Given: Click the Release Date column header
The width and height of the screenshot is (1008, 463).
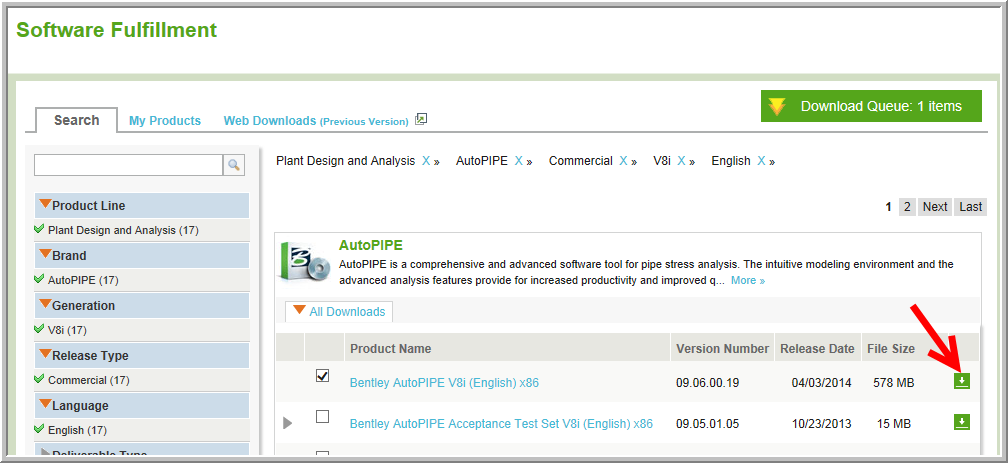Looking at the screenshot, I should 818,349.
